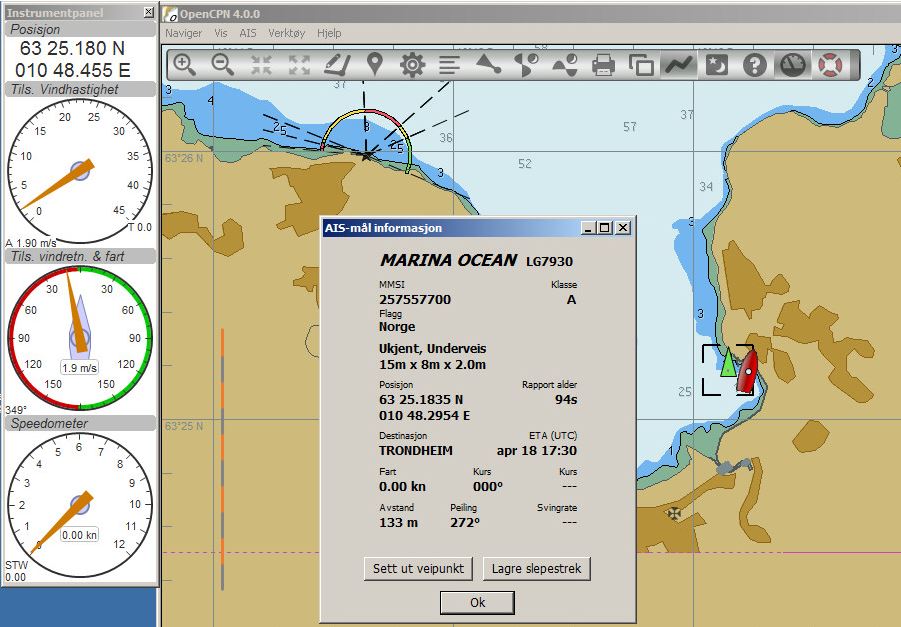The width and height of the screenshot is (901, 627).
Task: Toggle AIS targets display icon
Action: coord(488,64)
